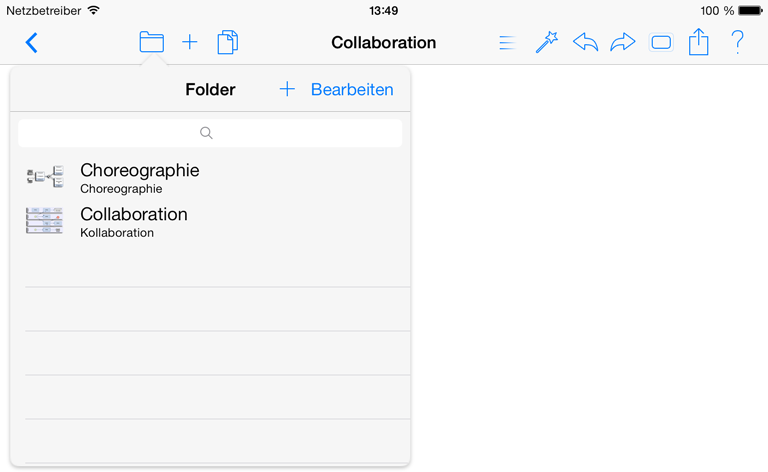The image size is (768, 472).
Task: Focus the folder search field
Action: coord(210,133)
